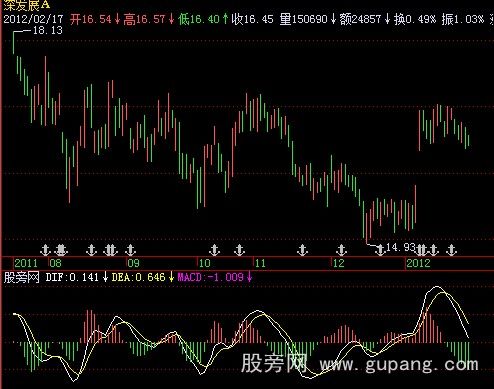Click the 14.93 lowest price label
The image size is (494, 389).
[400, 247]
